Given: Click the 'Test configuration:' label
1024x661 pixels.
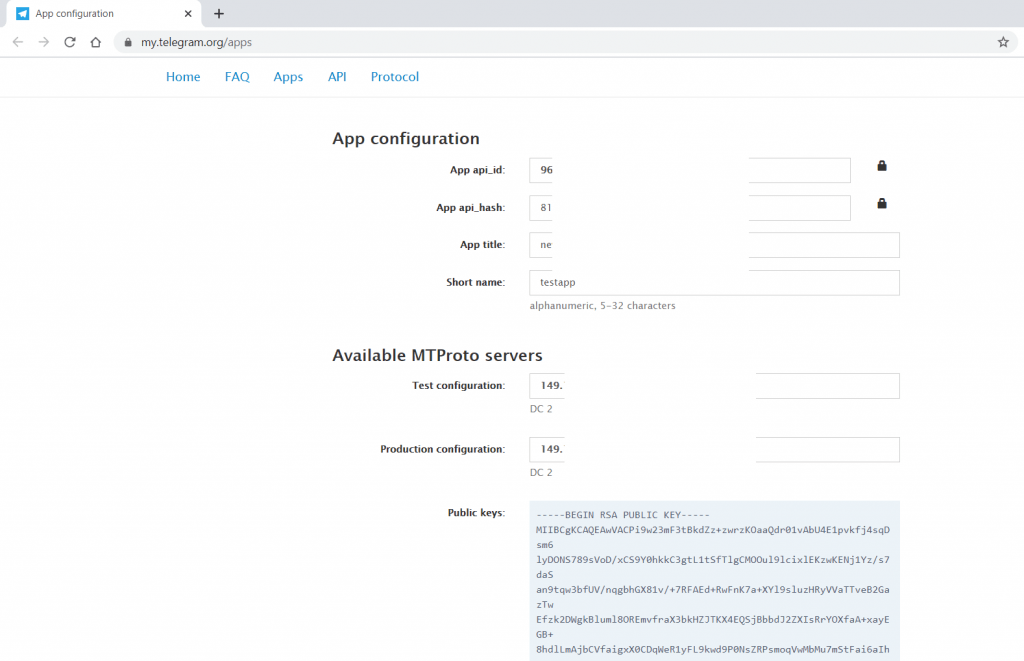Looking at the screenshot, I should [x=458, y=385].
